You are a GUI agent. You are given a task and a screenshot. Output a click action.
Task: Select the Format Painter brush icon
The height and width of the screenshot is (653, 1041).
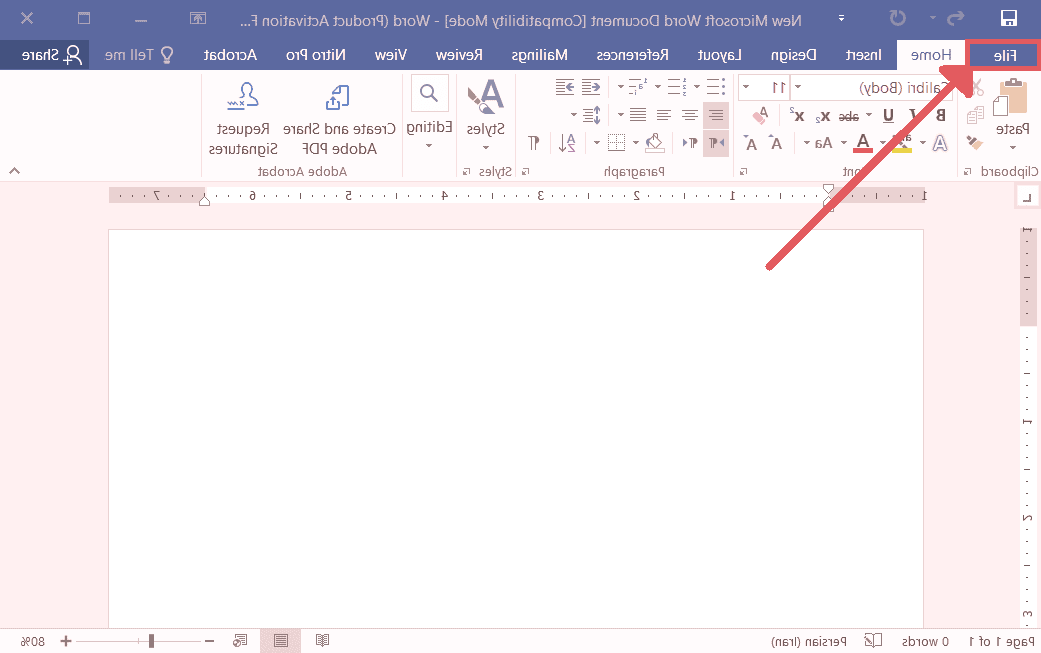click(975, 143)
